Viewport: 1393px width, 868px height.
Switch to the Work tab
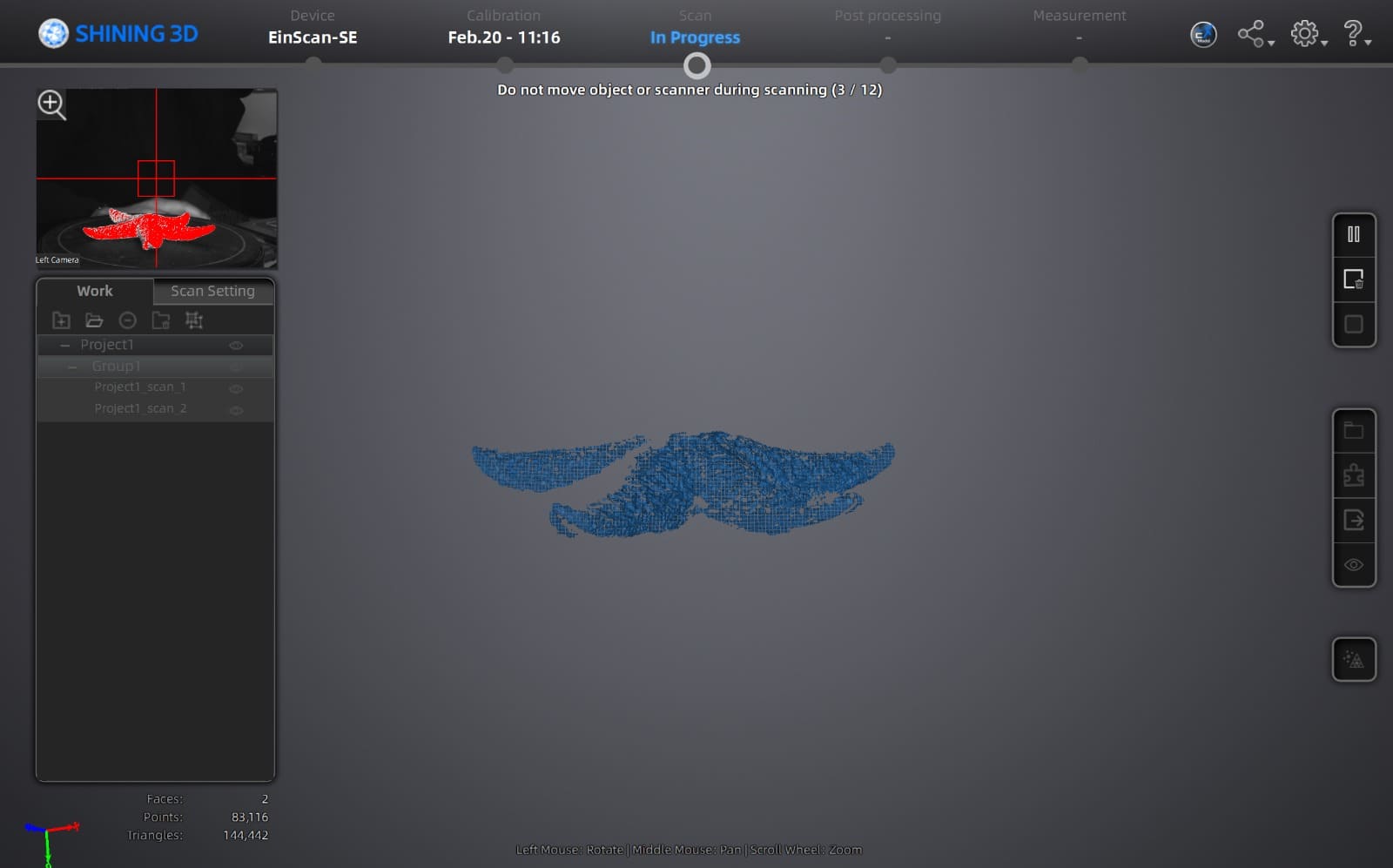(95, 291)
